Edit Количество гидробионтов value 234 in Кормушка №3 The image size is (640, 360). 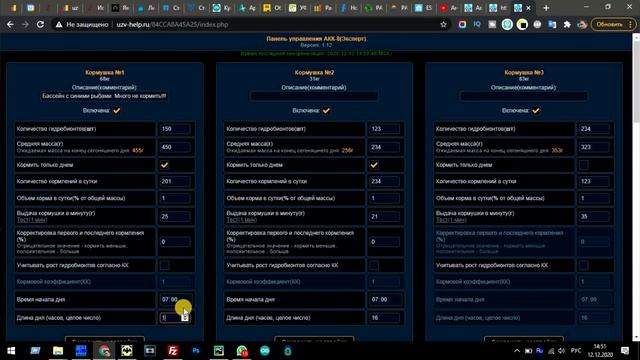click(594, 129)
